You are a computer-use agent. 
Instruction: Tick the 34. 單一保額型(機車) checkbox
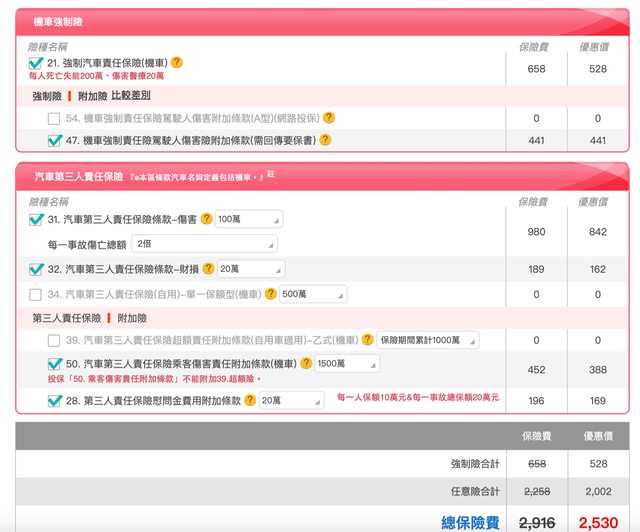pos(36,294)
